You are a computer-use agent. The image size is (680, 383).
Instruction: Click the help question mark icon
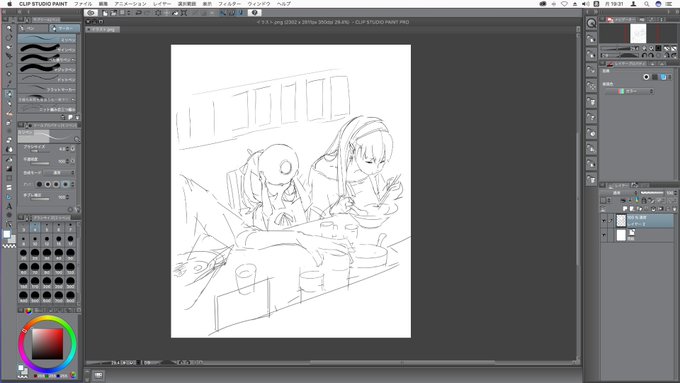[x=255, y=13]
